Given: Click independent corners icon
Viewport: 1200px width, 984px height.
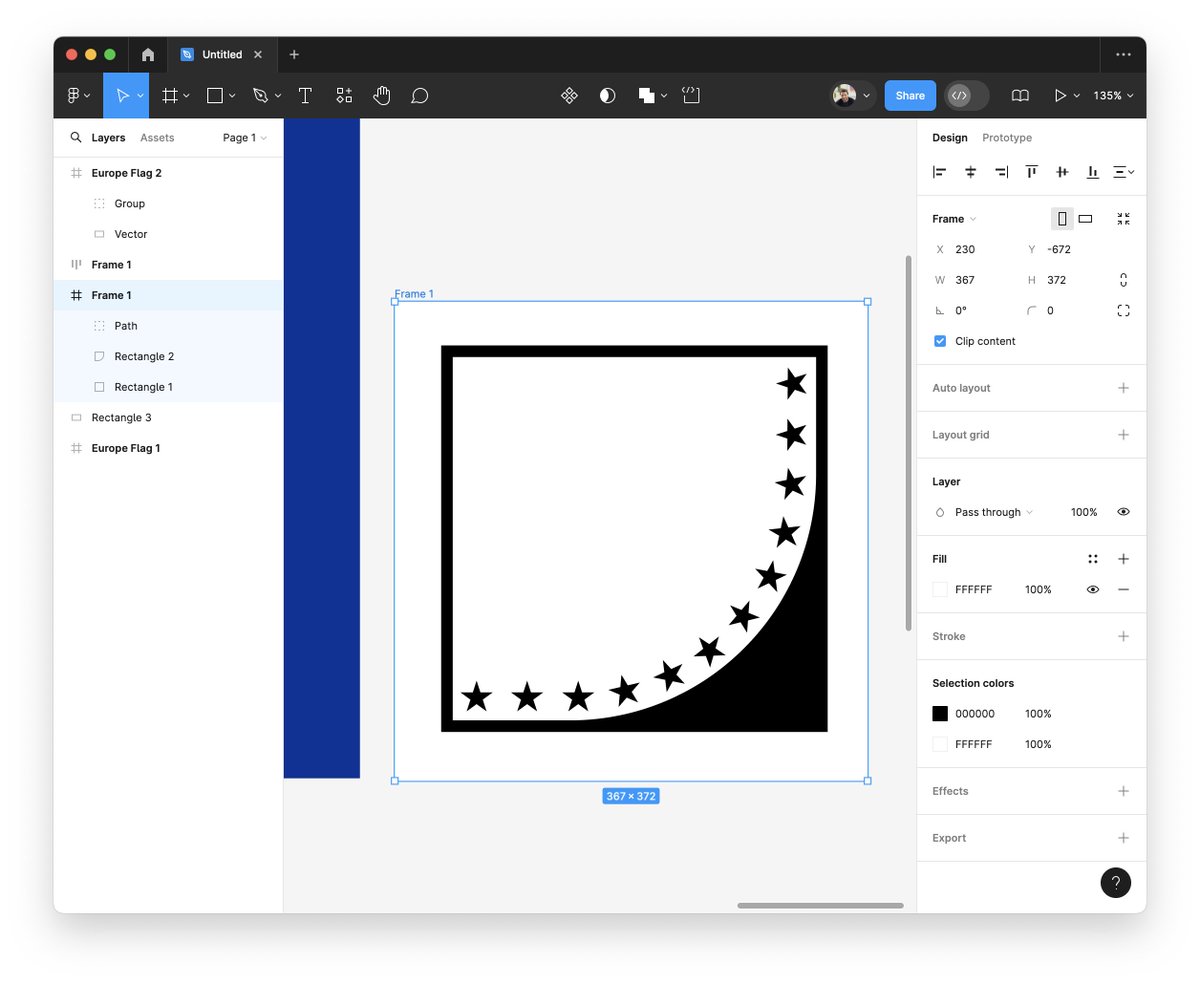Looking at the screenshot, I should point(1123,311).
